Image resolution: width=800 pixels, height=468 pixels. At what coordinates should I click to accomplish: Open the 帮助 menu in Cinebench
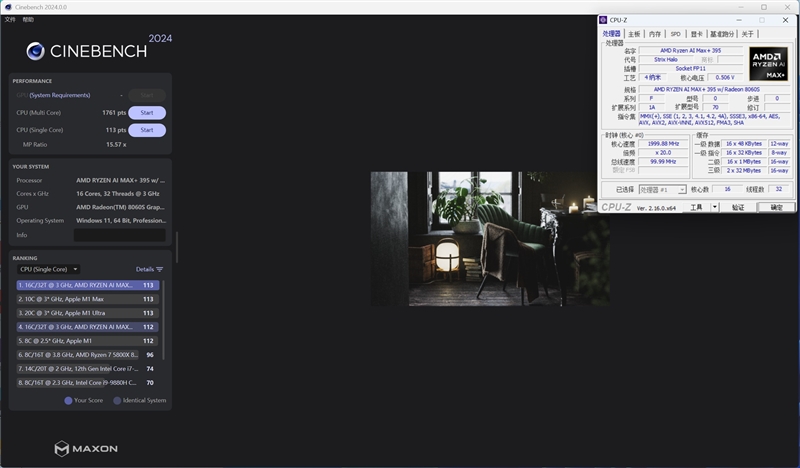(28, 19)
